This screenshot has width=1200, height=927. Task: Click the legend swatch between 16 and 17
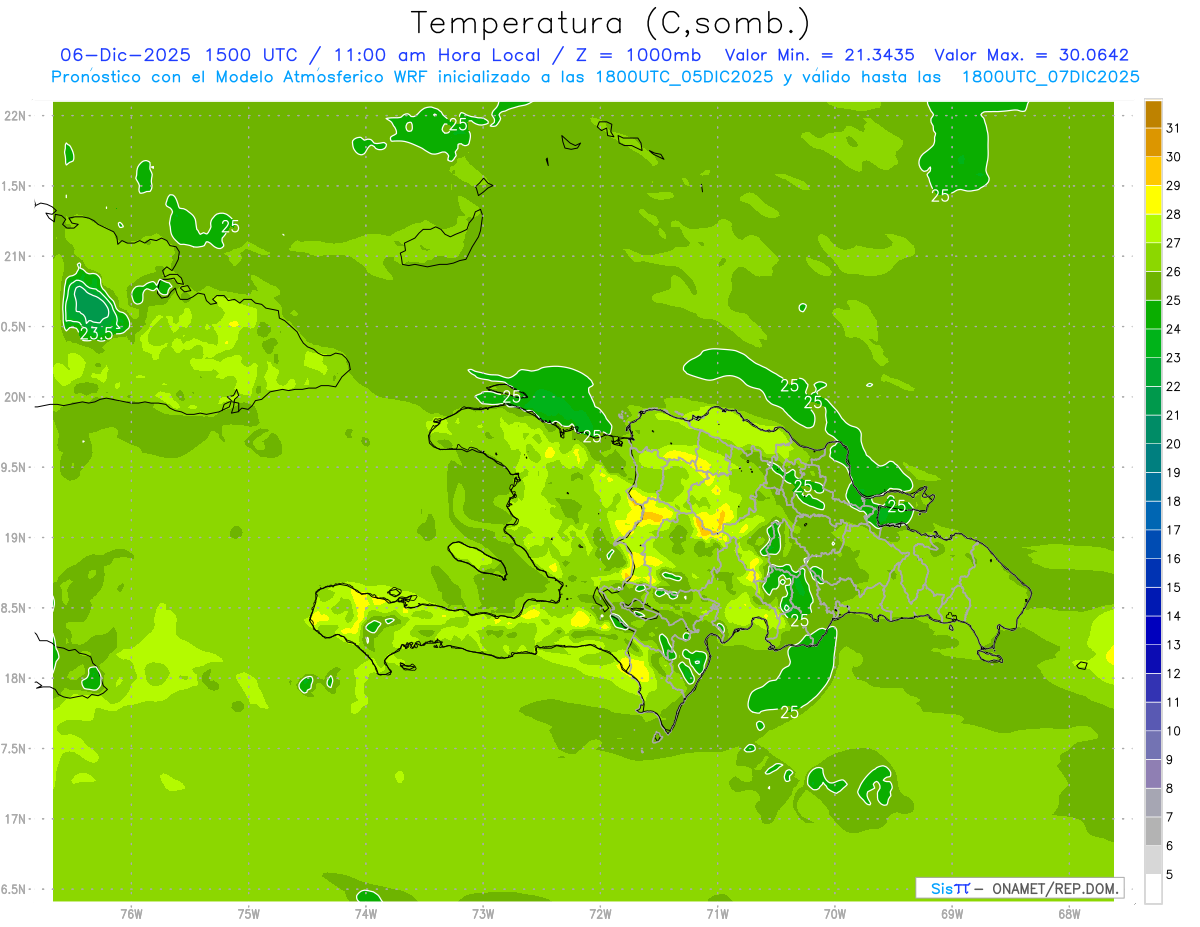point(1153,545)
